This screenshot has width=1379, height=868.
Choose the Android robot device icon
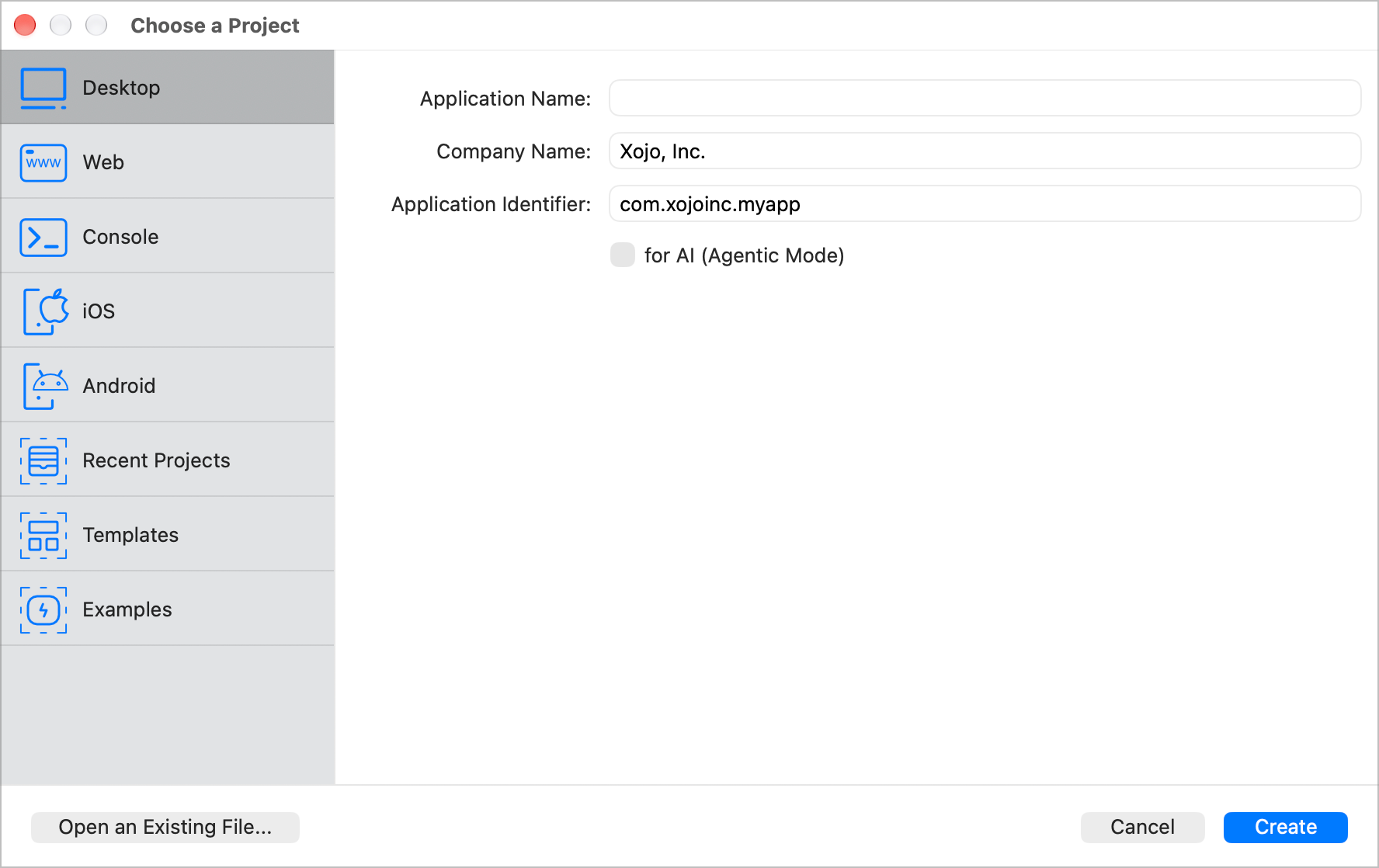(x=45, y=386)
